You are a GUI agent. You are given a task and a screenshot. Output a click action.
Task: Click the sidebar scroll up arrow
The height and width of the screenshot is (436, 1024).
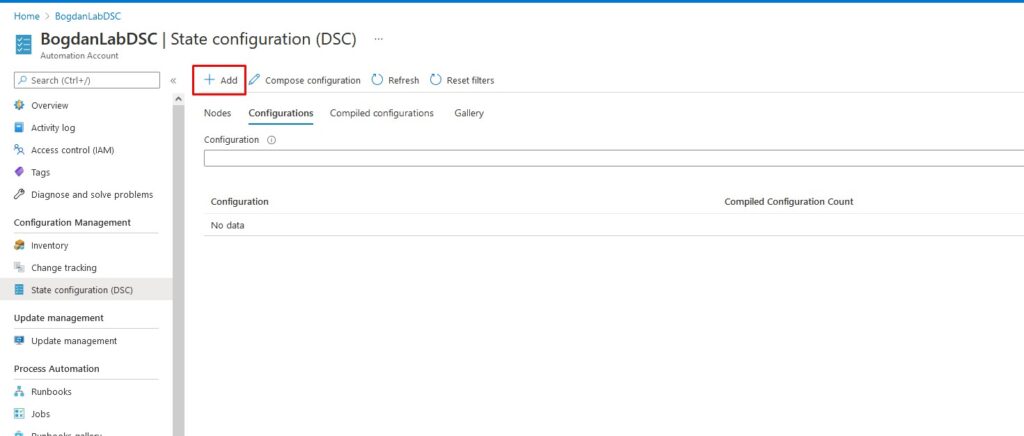tap(178, 99)
